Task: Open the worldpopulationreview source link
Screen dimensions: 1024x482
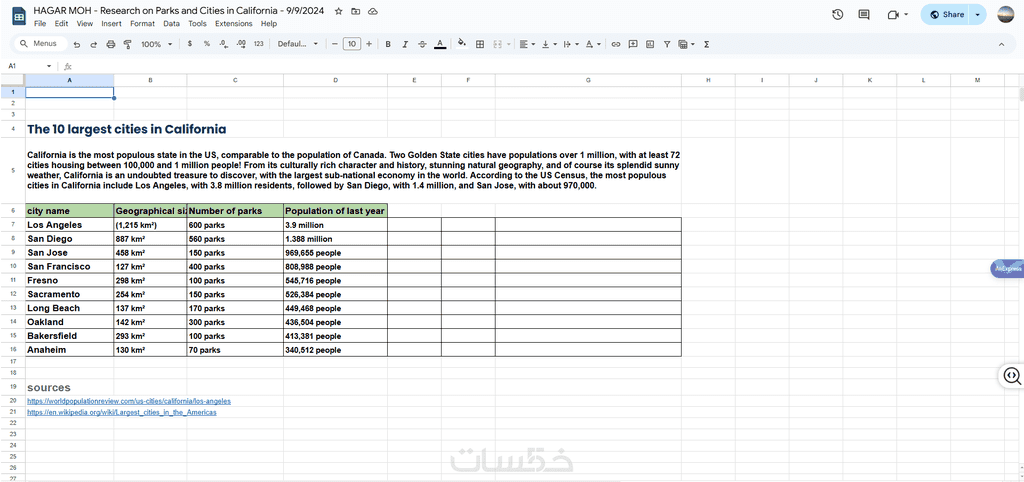Action: [129, 401]
